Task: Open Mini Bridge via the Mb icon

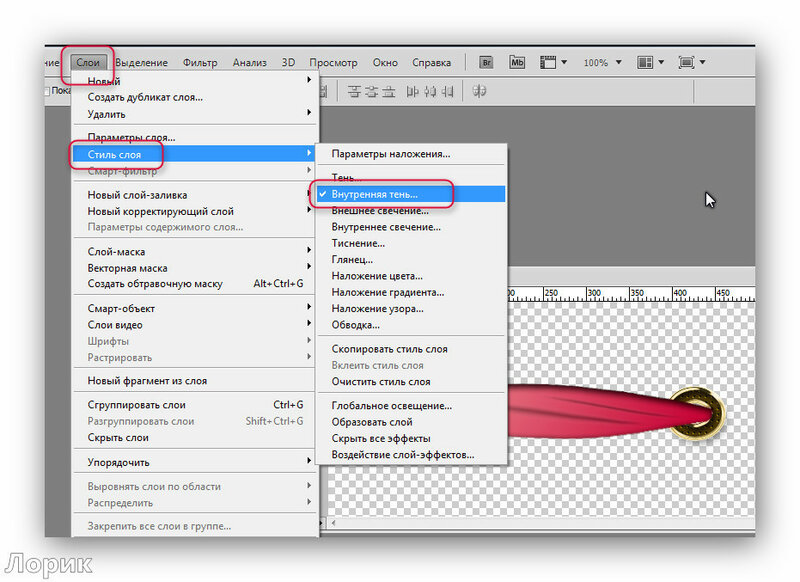Action: tap(517, 62)
